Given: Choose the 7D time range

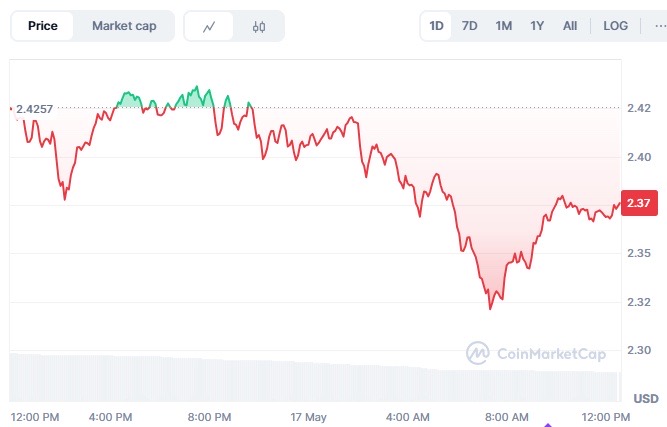Looking at the screenshot, I should point(470,26).
